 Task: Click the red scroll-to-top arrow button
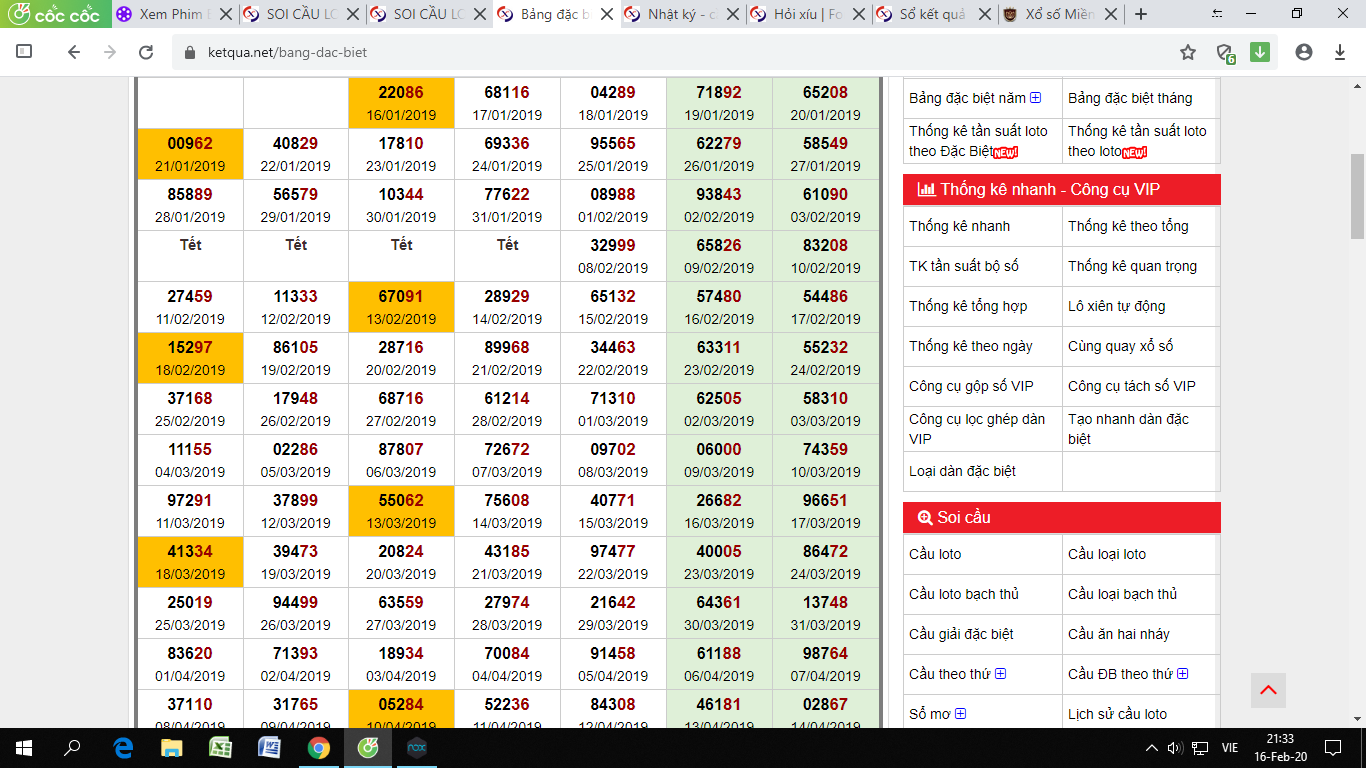(x=1268, y=690)
